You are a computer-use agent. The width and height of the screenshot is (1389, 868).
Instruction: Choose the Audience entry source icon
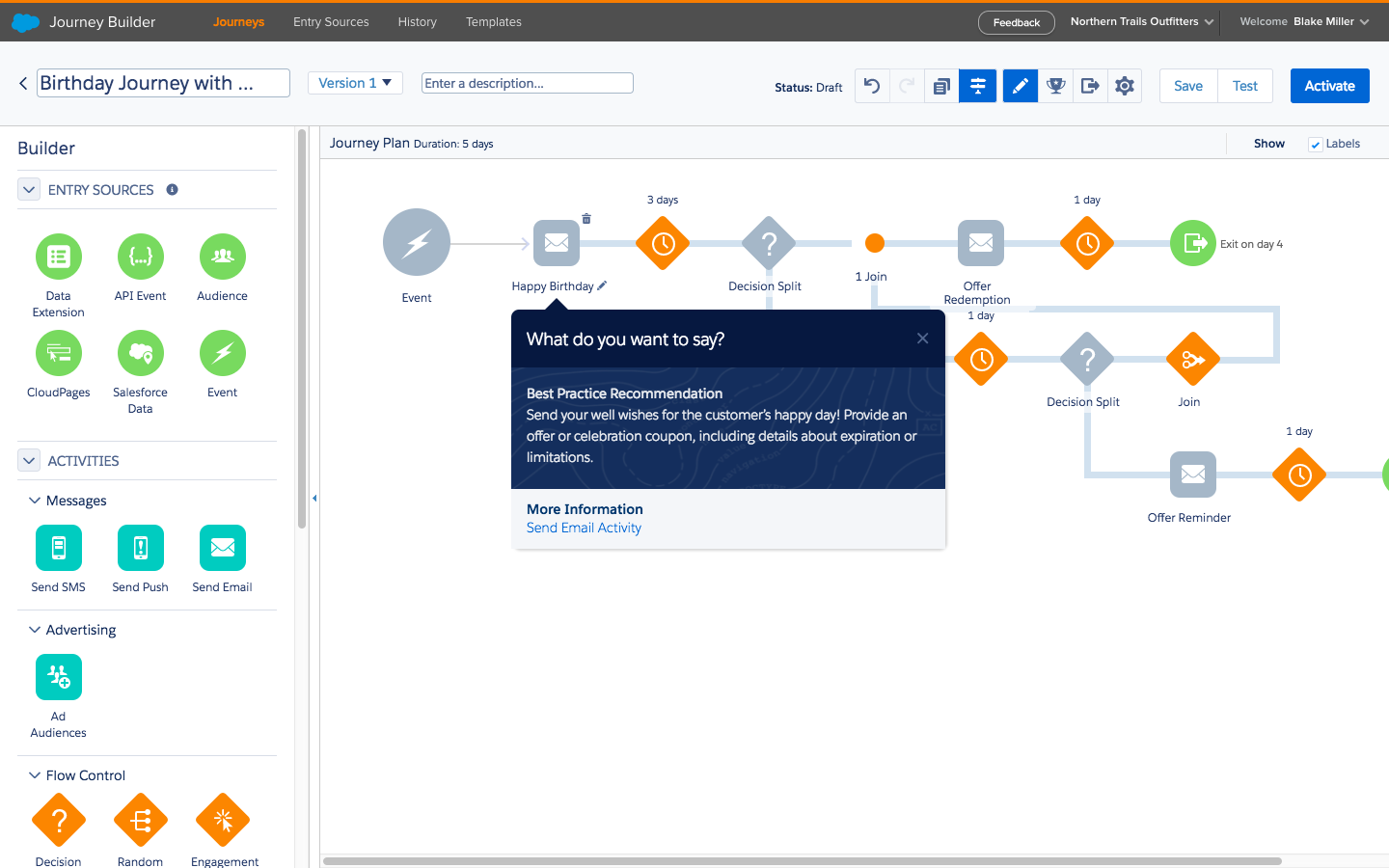click(x=223, y=257)
